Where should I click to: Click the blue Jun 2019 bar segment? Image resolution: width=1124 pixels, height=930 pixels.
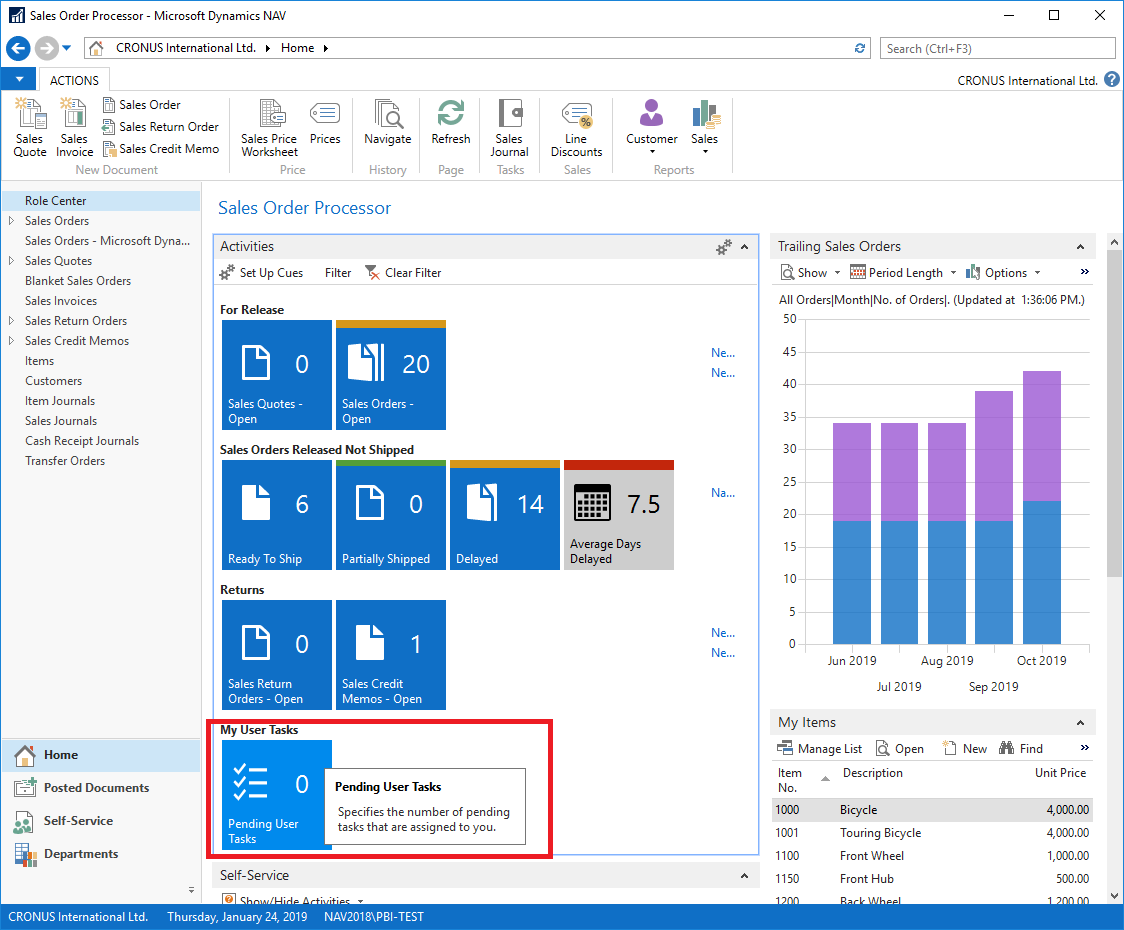[852, 582]
